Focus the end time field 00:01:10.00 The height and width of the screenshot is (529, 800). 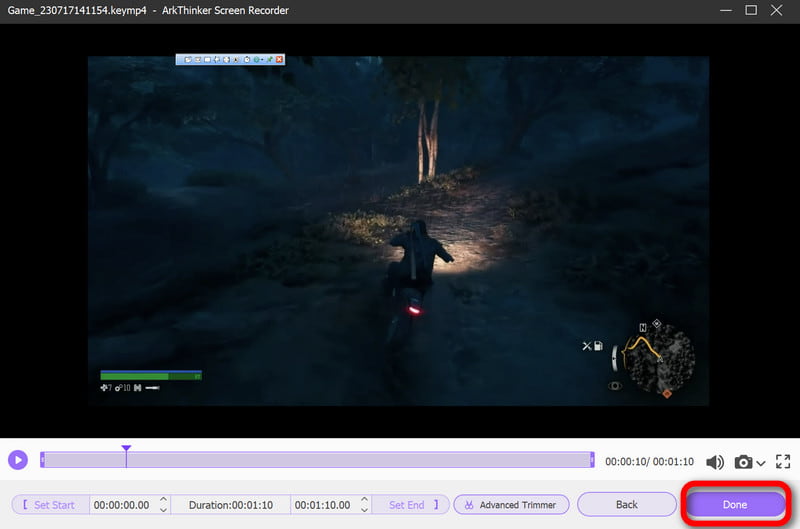point(322,505)
